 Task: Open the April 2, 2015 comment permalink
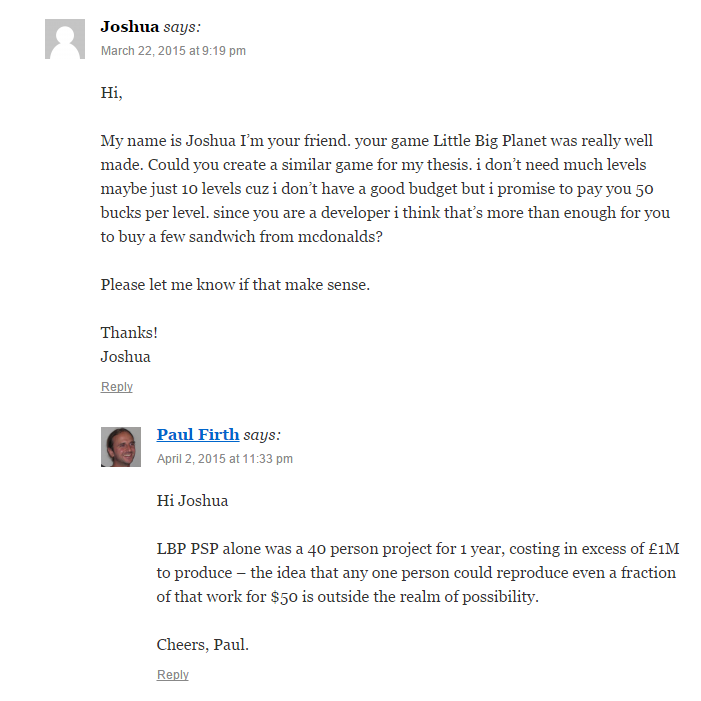[x=225, y=459]
